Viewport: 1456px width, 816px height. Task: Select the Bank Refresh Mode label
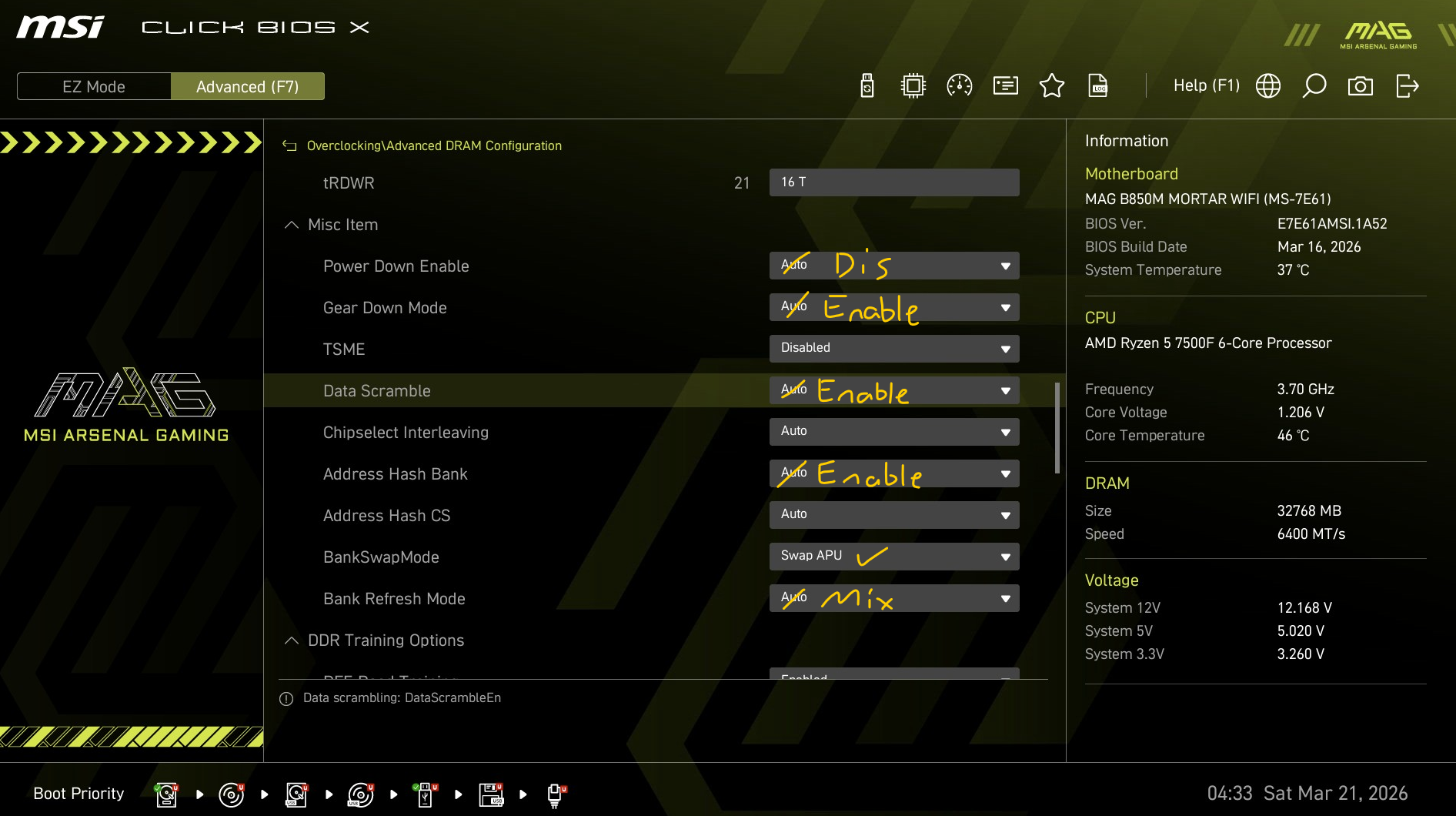pos(394,599)
